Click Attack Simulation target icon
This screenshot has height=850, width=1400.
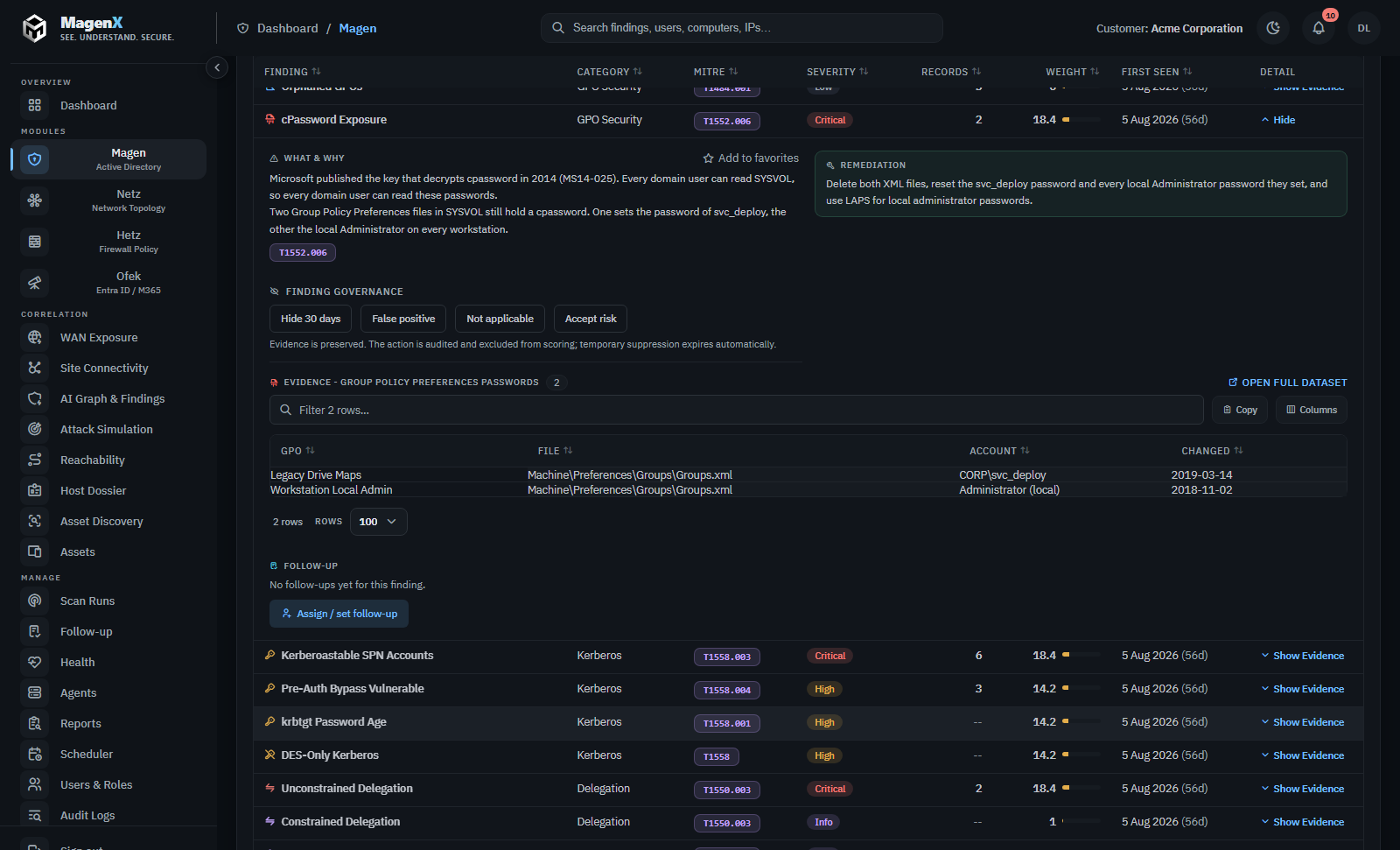click(x=35, y=429)
